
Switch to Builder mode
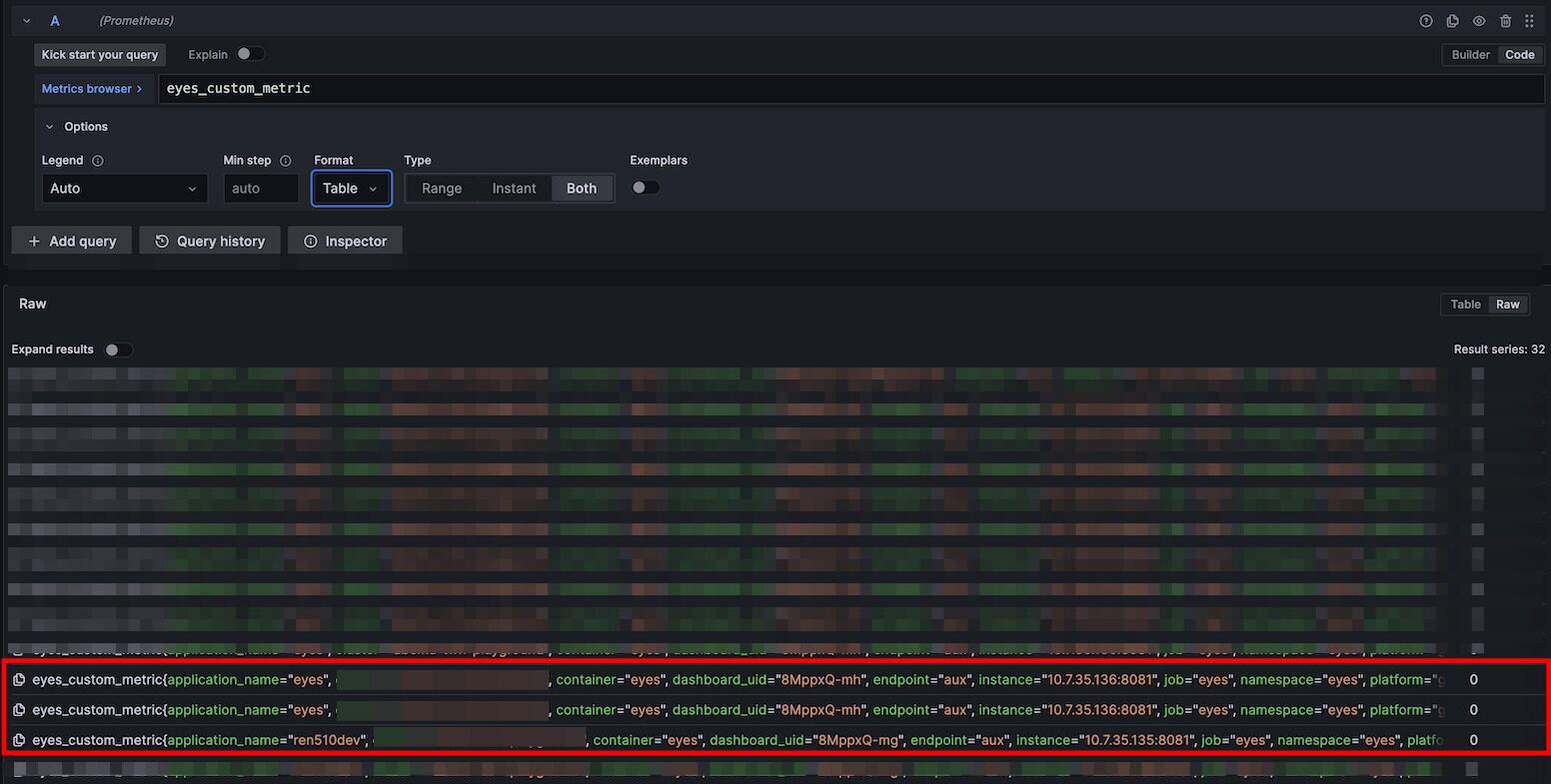[1470, 55]
